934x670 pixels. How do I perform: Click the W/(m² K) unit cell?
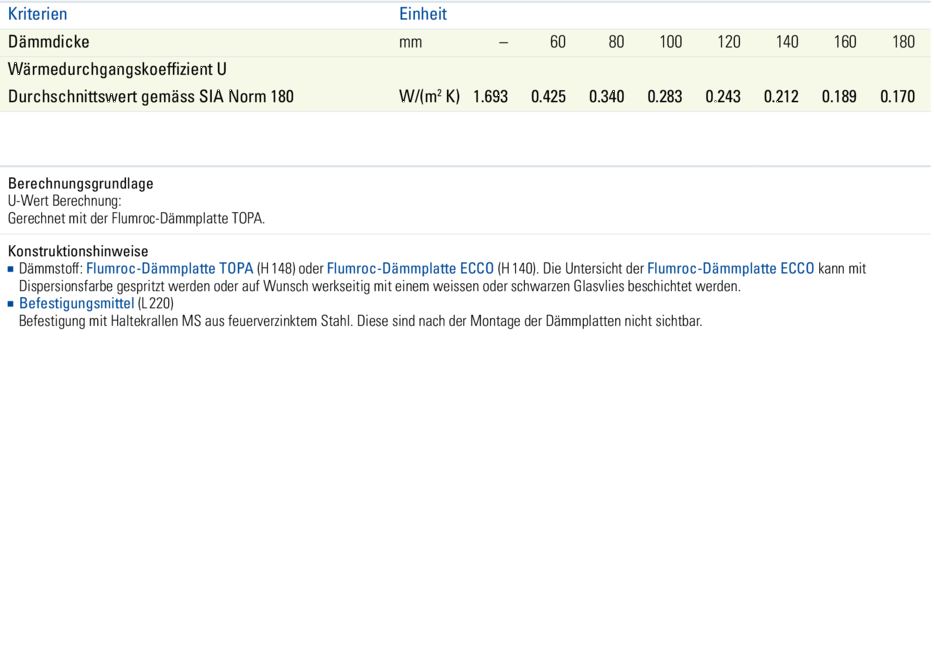tap(429, 98)
